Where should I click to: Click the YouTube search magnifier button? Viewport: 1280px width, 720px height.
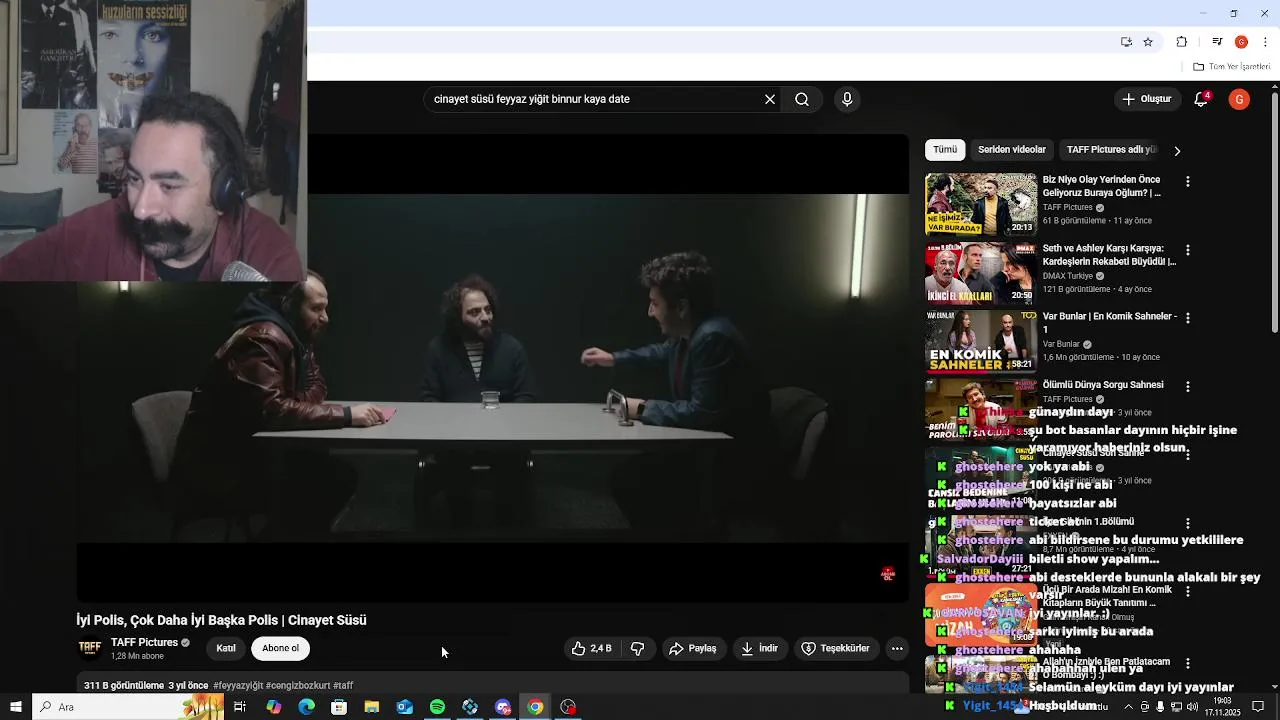click(802, 99)
